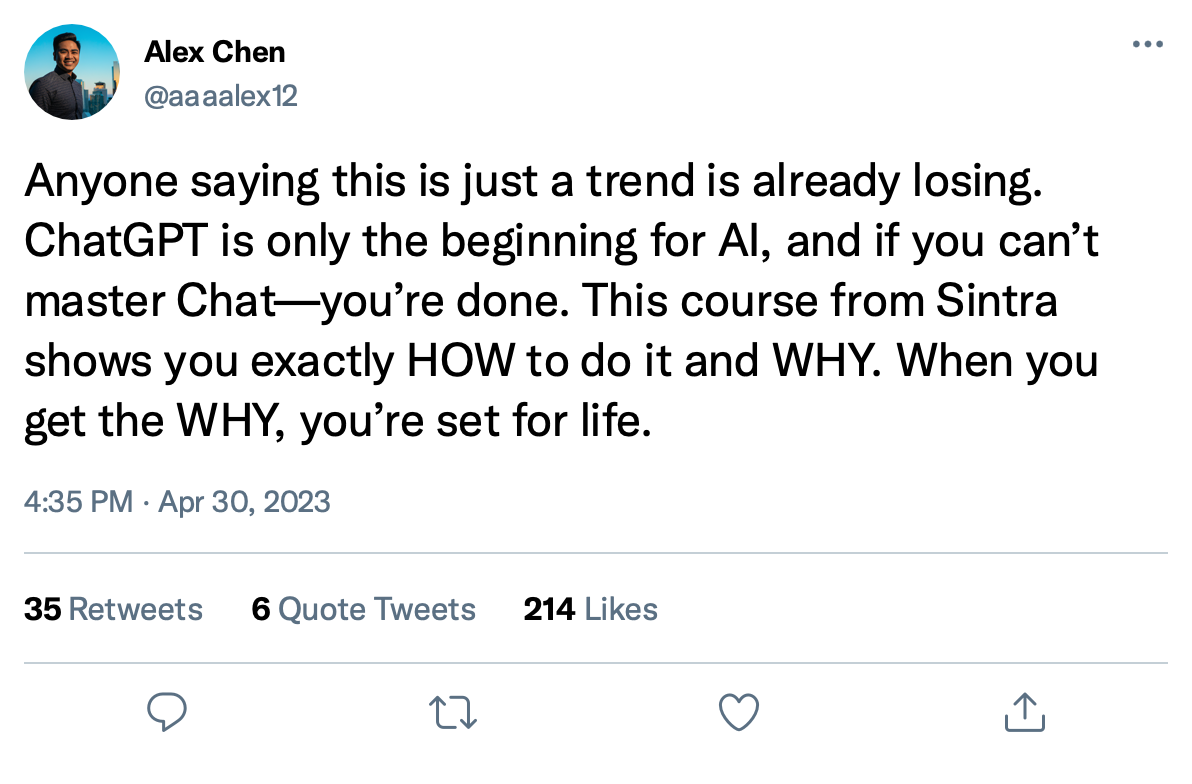Click the word ChatGPT in the tweet
The width and height of the screenshot is (1192, 784).
click(x=116, y=241)
